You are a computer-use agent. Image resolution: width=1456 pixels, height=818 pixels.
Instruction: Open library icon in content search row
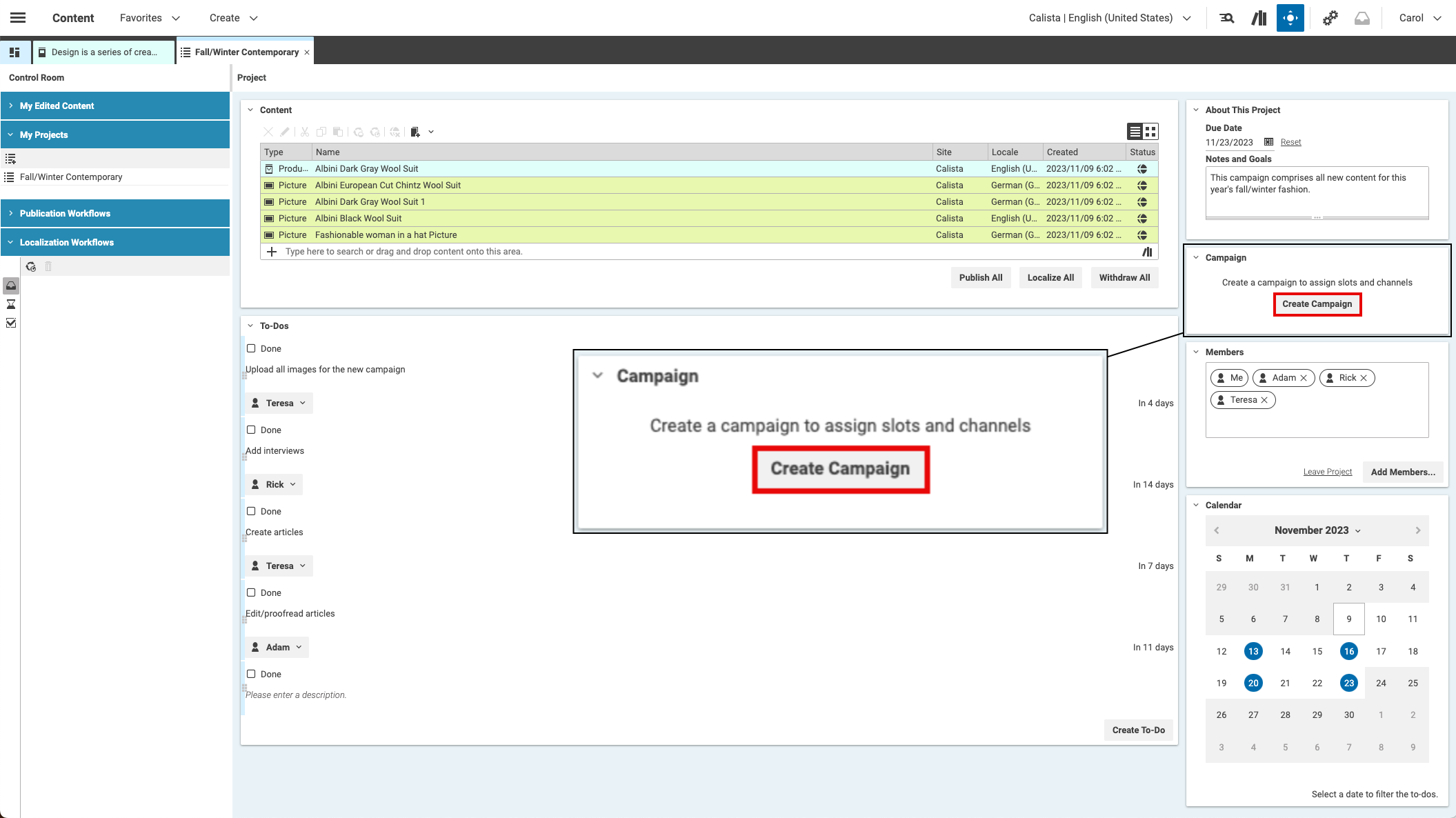(x=1147, y=252)
